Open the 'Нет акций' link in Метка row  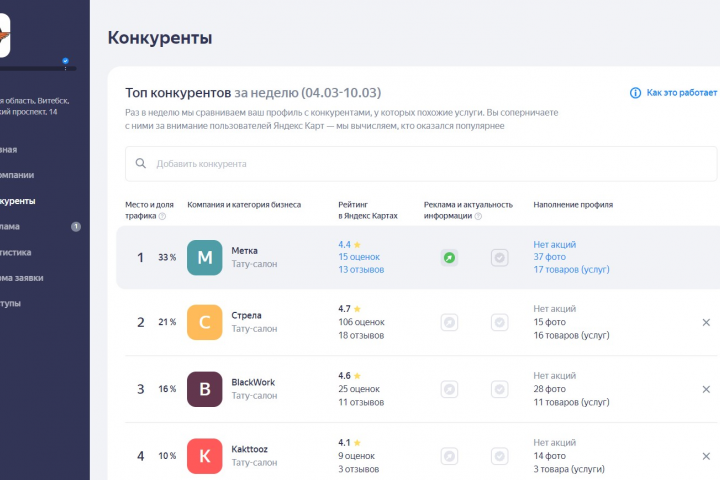click(x=554, y=245)
